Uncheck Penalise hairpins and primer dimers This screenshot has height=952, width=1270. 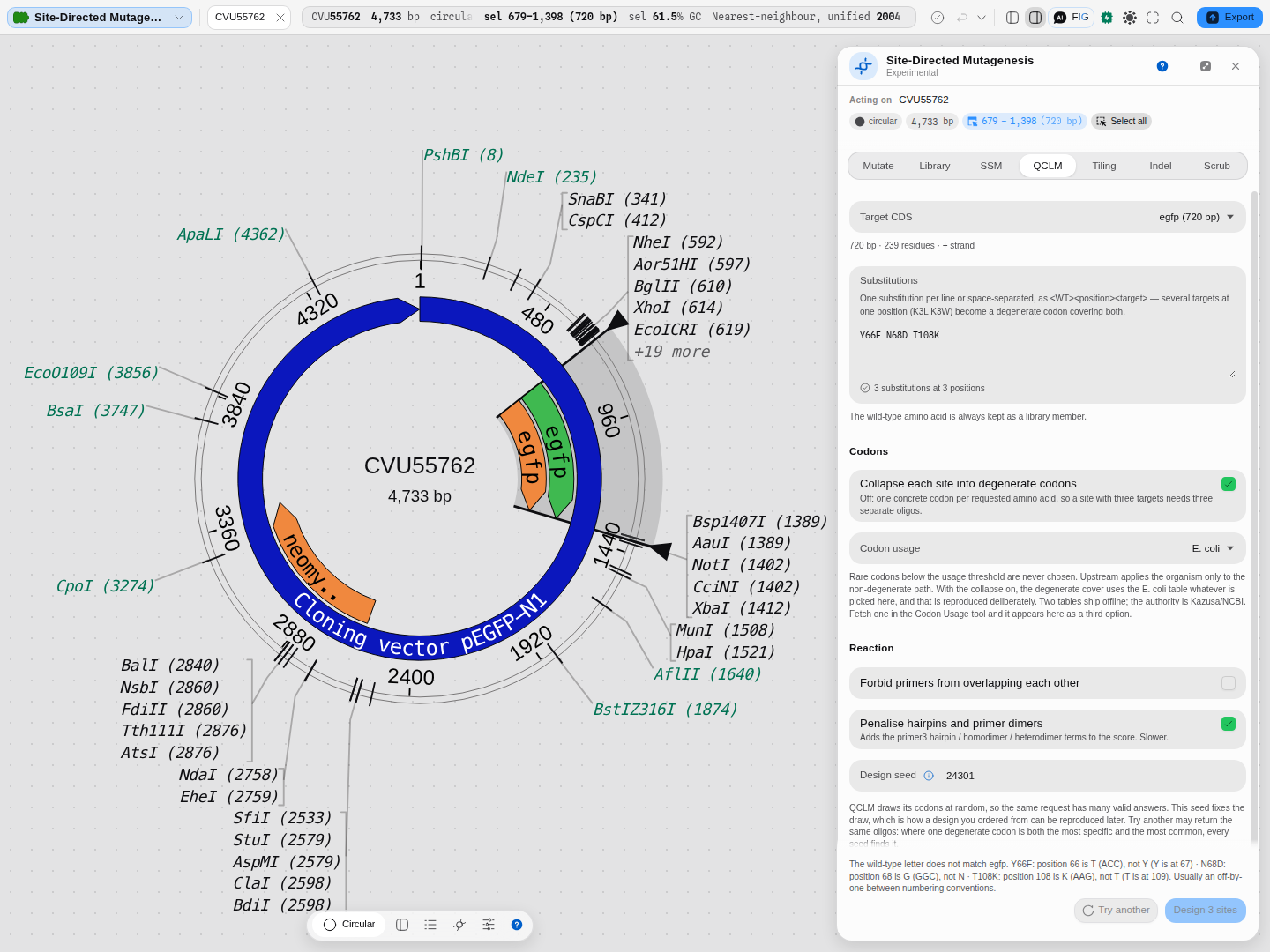pos(1229,724)
